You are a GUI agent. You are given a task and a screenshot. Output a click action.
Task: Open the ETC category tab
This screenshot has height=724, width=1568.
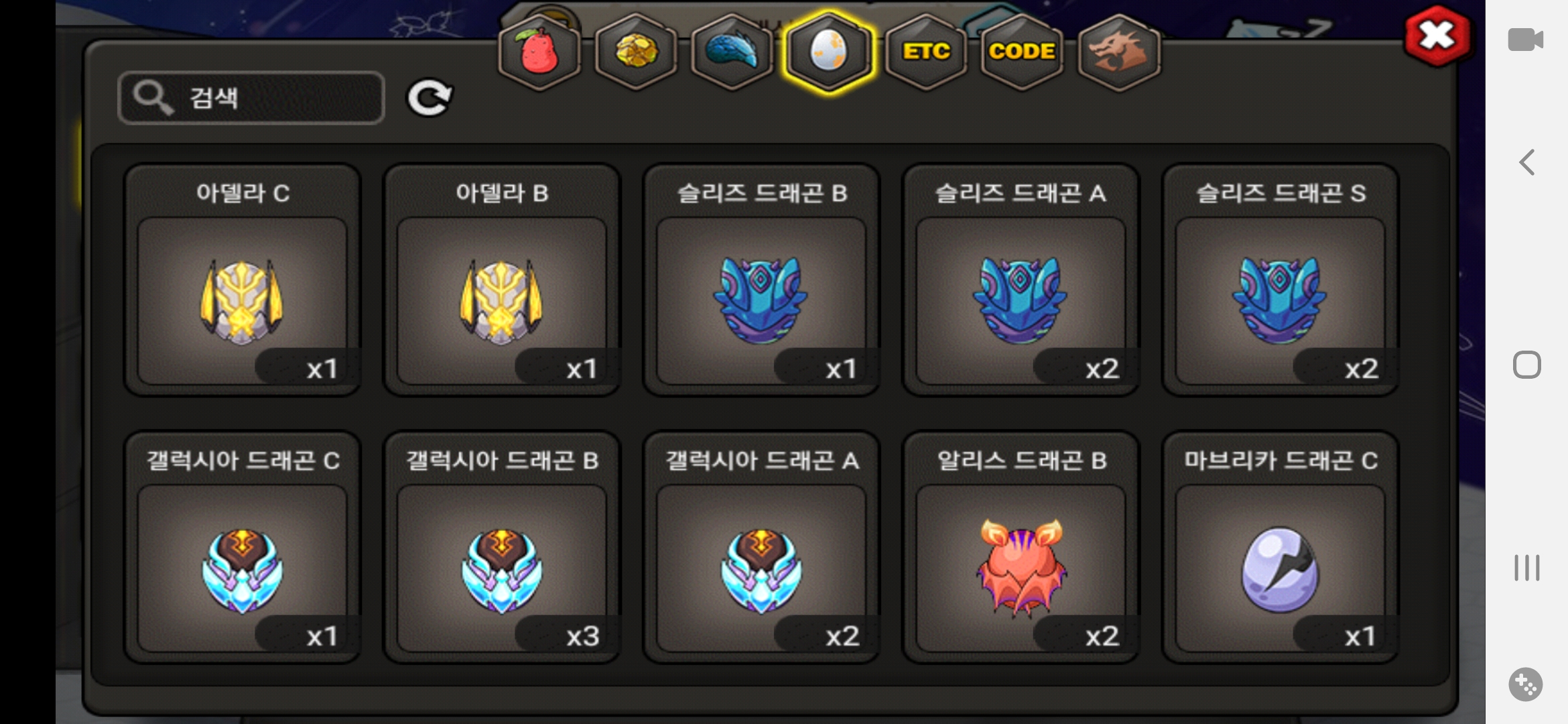pos(926,52)
